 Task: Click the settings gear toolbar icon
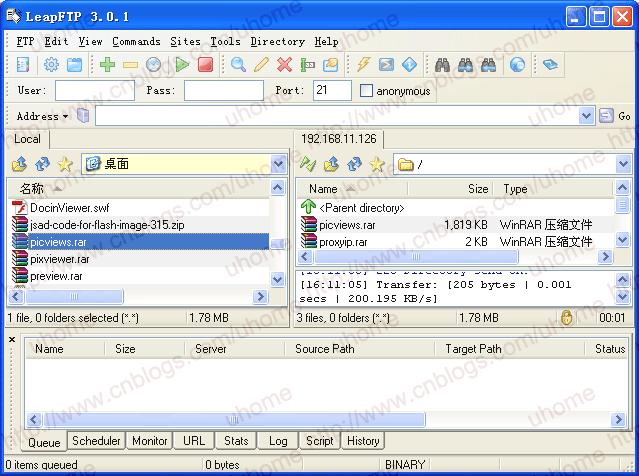tap(51, 64)
